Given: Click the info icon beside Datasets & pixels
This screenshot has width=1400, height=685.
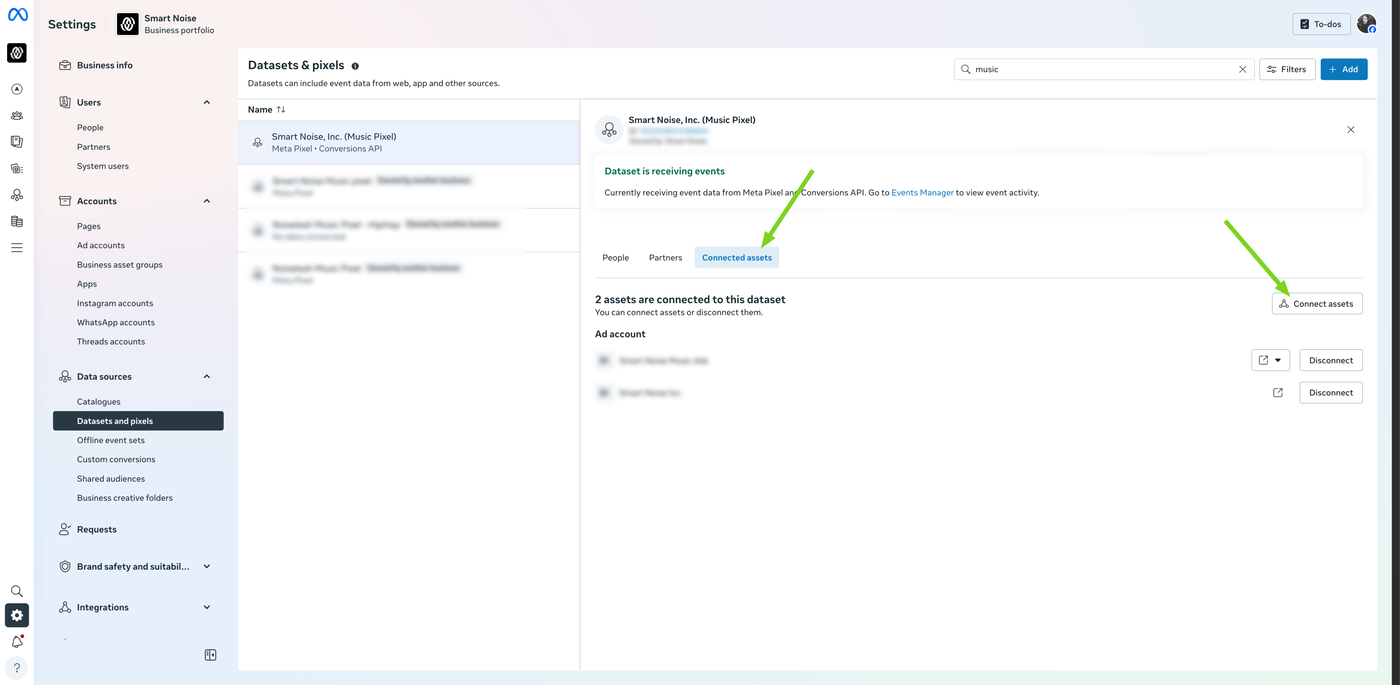Looking at the screenshot, I should pos(355,66).
